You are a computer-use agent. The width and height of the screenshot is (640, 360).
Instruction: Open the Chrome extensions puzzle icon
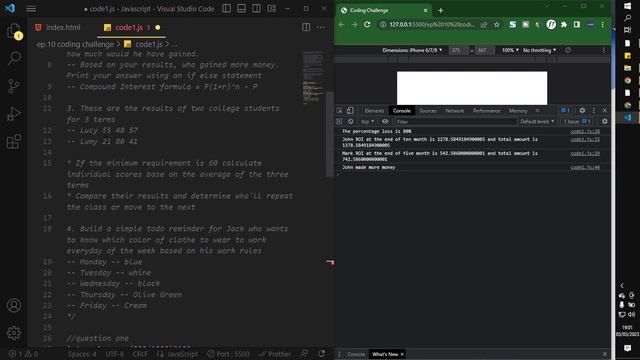[x=564, y=24]
